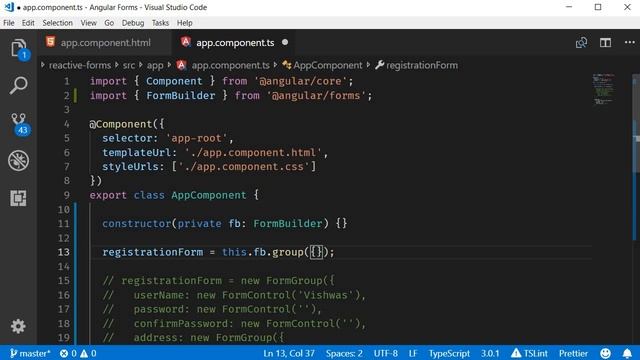640x360 pixels.
Task: Open notifications bell in status bar
Action: coord(627,353)
